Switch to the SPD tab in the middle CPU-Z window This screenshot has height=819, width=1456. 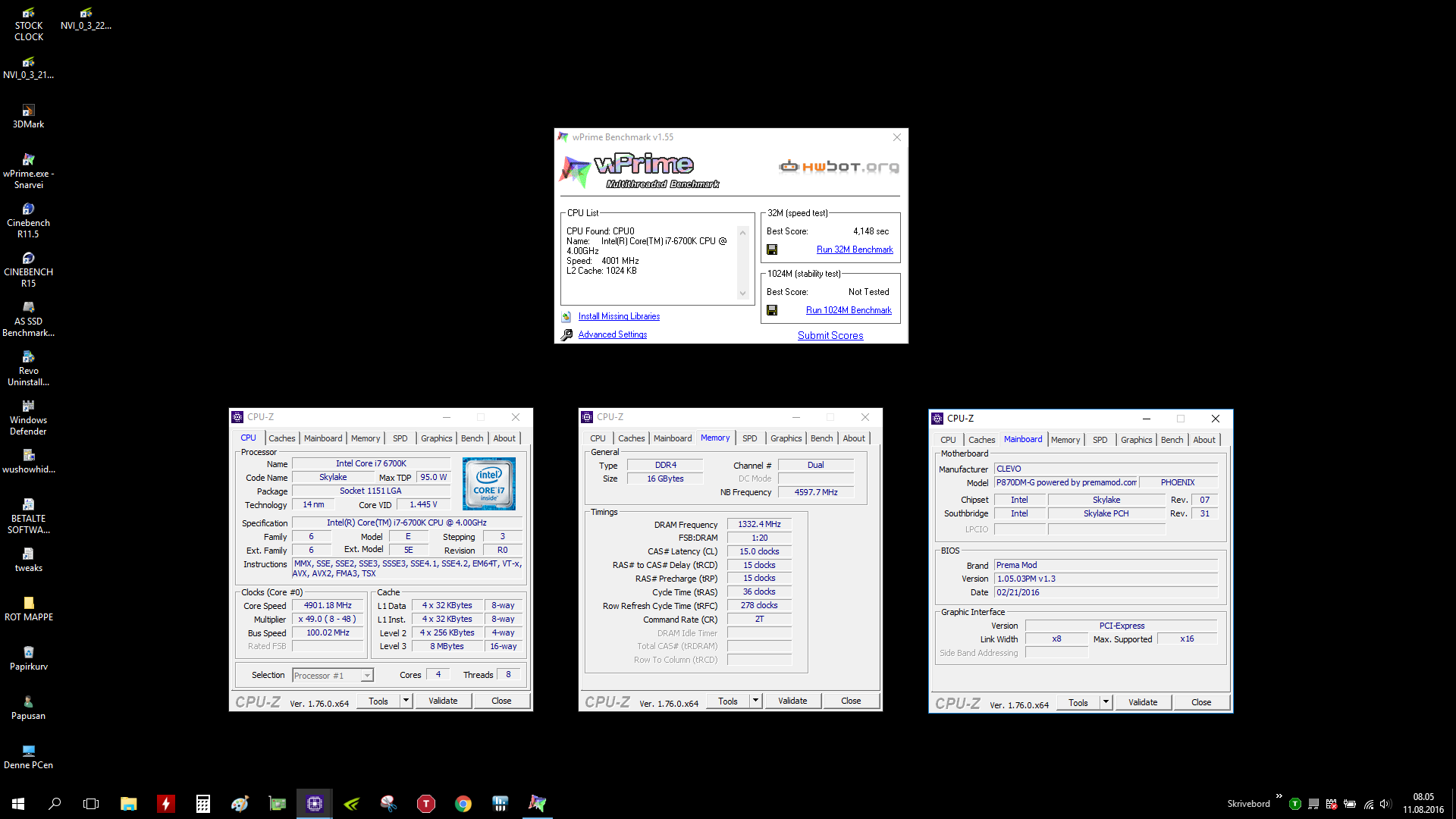click(749, 438)
